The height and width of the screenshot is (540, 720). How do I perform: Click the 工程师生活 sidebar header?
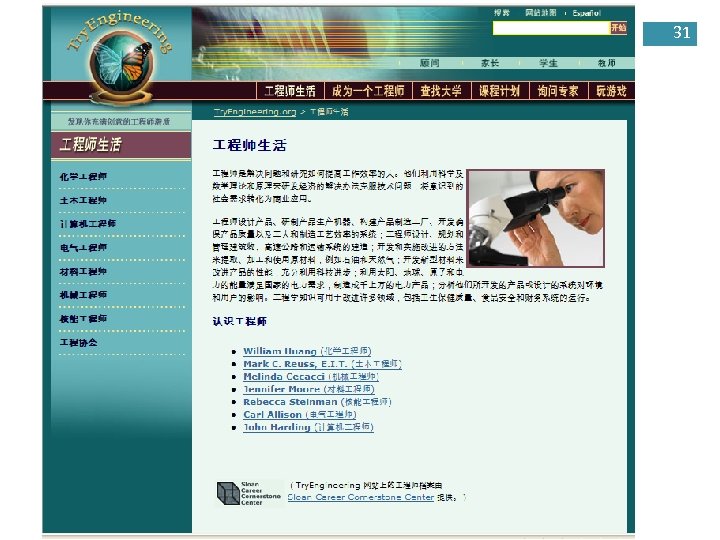click(121, 145)
